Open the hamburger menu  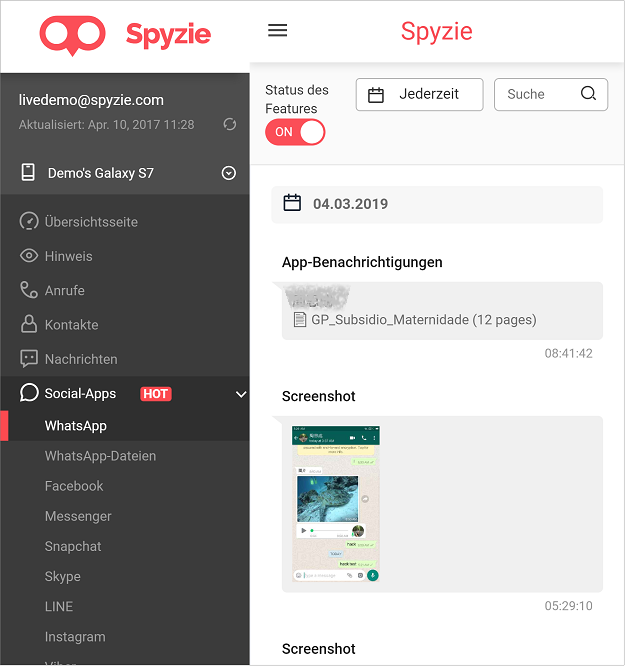click(x=277, y=30)
